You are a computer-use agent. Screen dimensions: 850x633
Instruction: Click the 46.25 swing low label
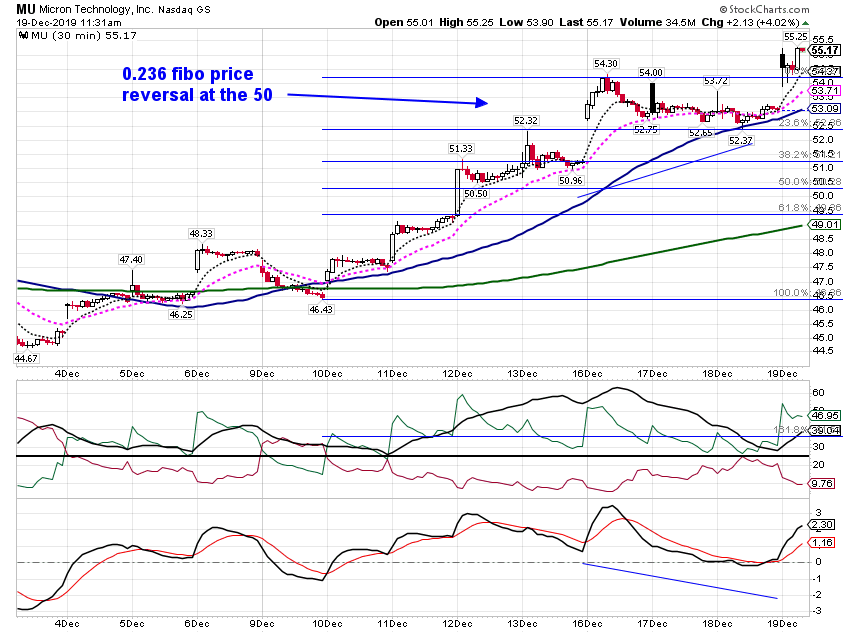click(181, 314)
